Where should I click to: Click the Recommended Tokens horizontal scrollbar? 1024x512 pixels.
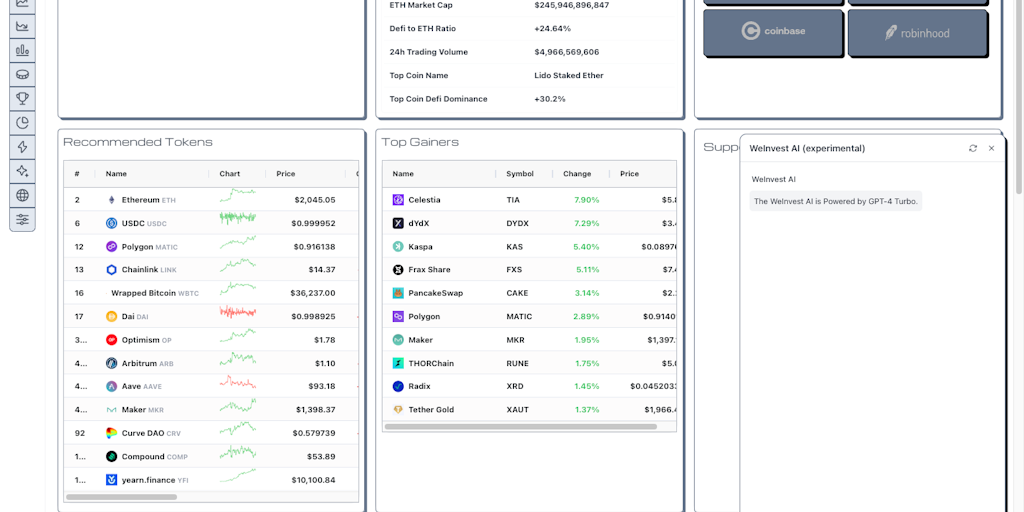click(x=121, y=496)
